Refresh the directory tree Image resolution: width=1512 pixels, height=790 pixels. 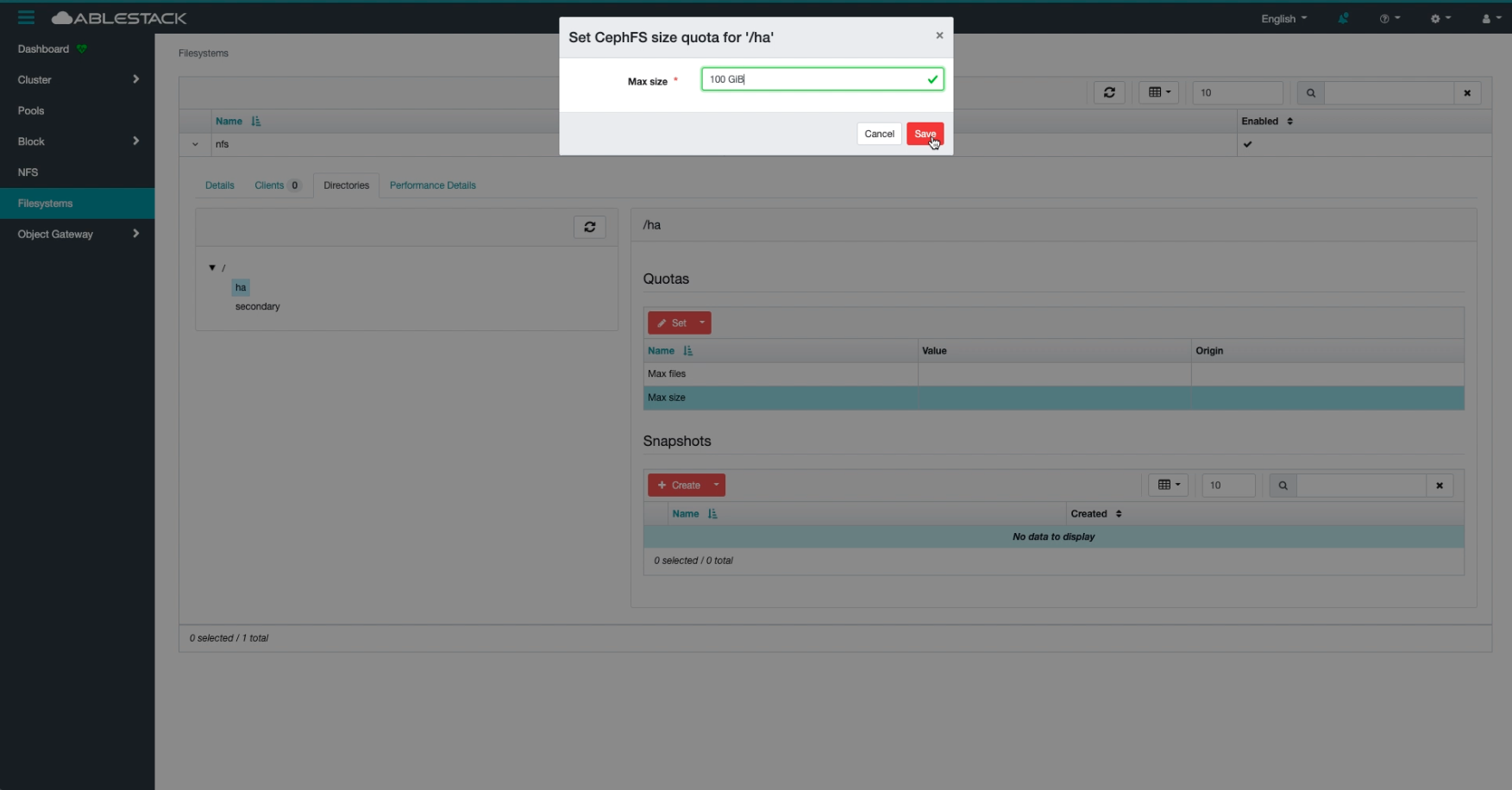point(590,227)
